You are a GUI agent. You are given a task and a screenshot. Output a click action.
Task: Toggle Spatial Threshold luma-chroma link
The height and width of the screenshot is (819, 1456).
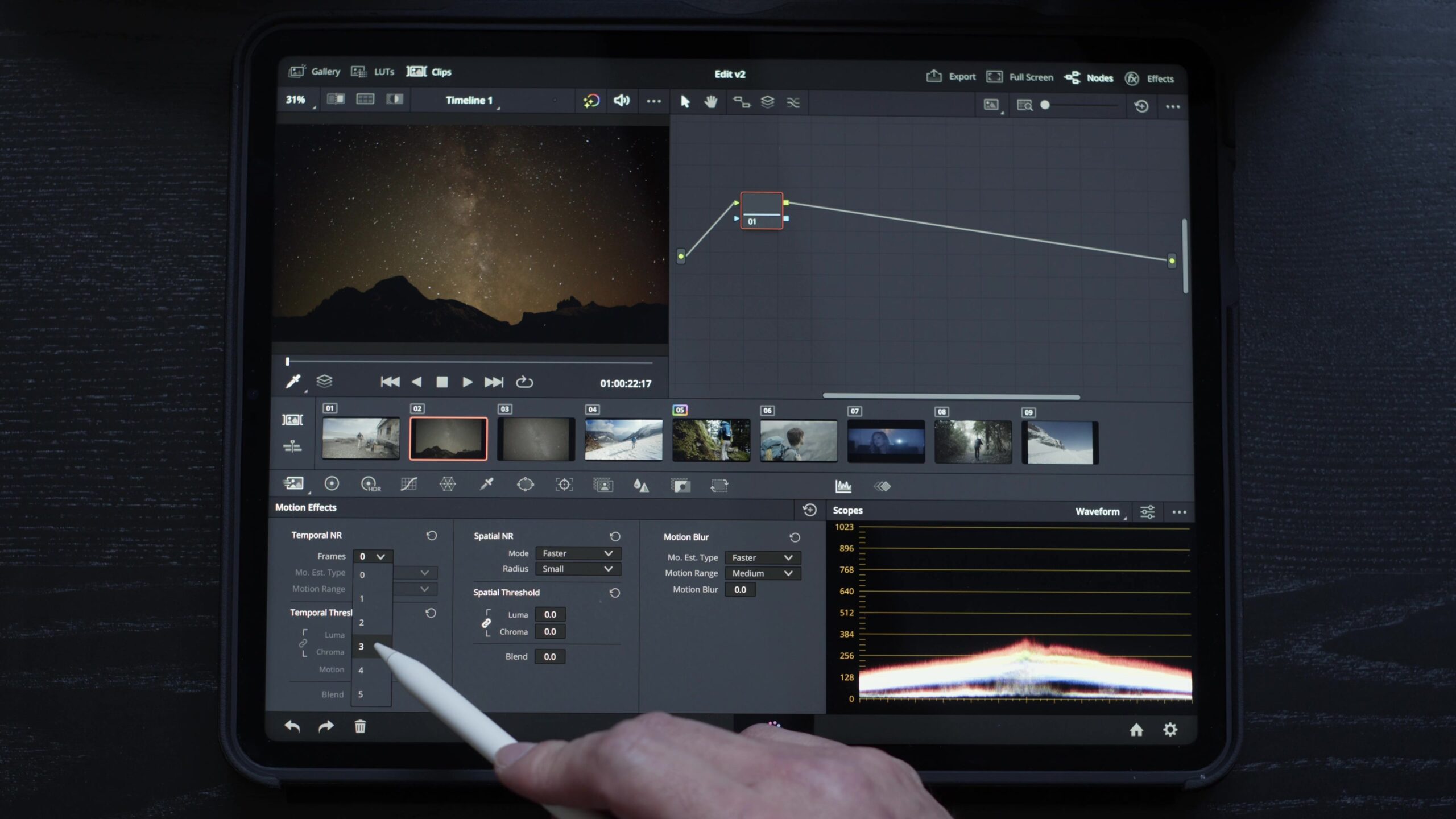pyautogui.click(x=486, y=623)
